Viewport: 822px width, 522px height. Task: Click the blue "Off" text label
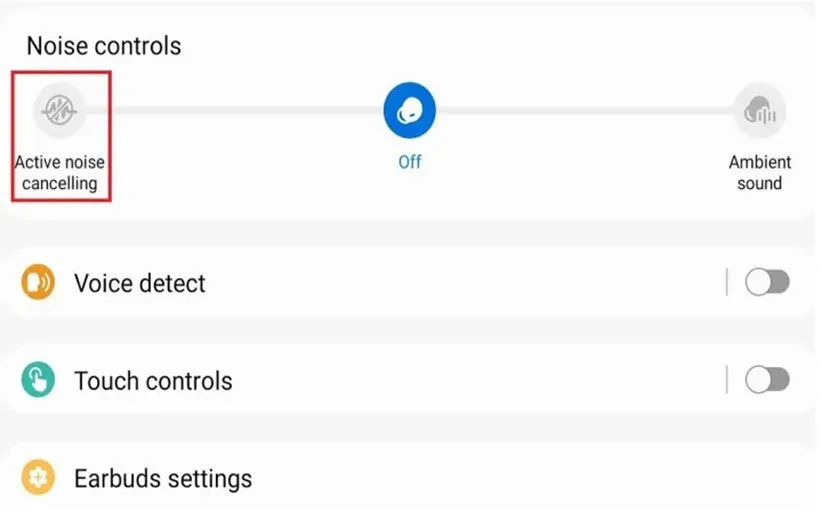(x=410, y=162)
